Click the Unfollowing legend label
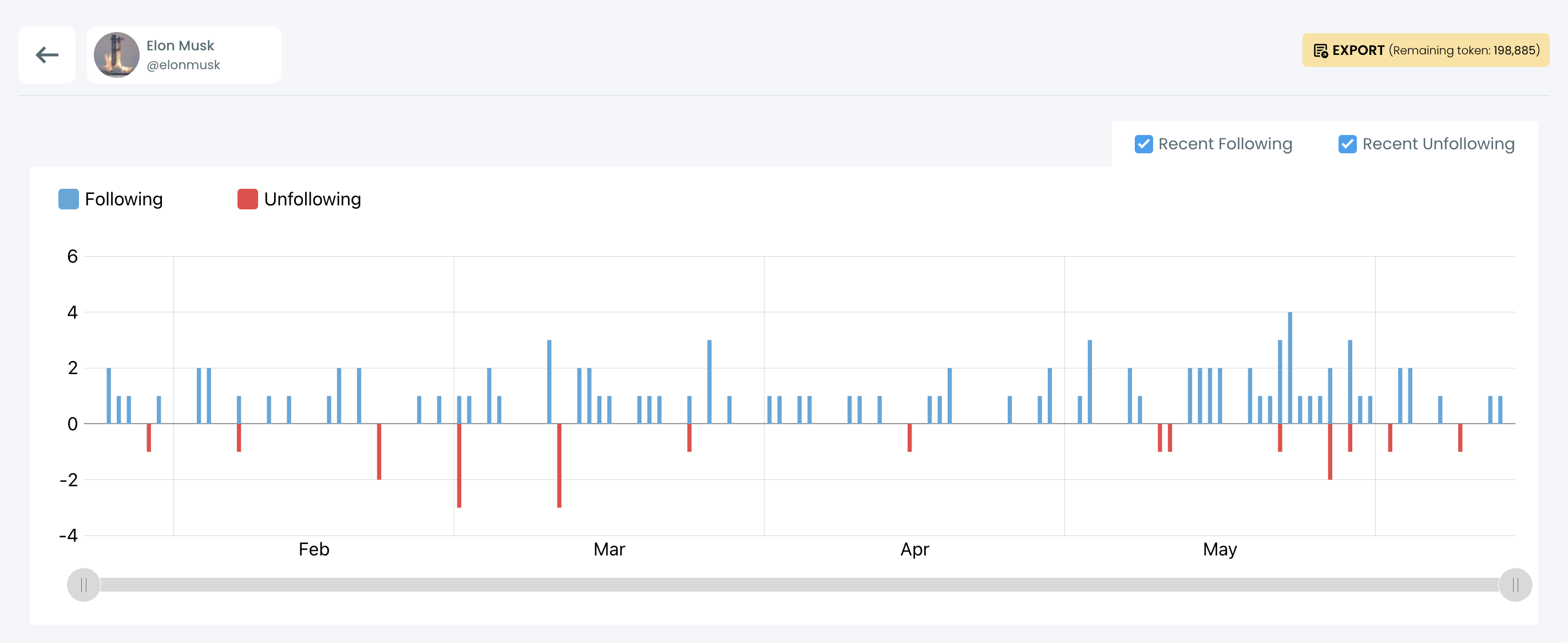 pyautogui.click(x=312, y=199)
